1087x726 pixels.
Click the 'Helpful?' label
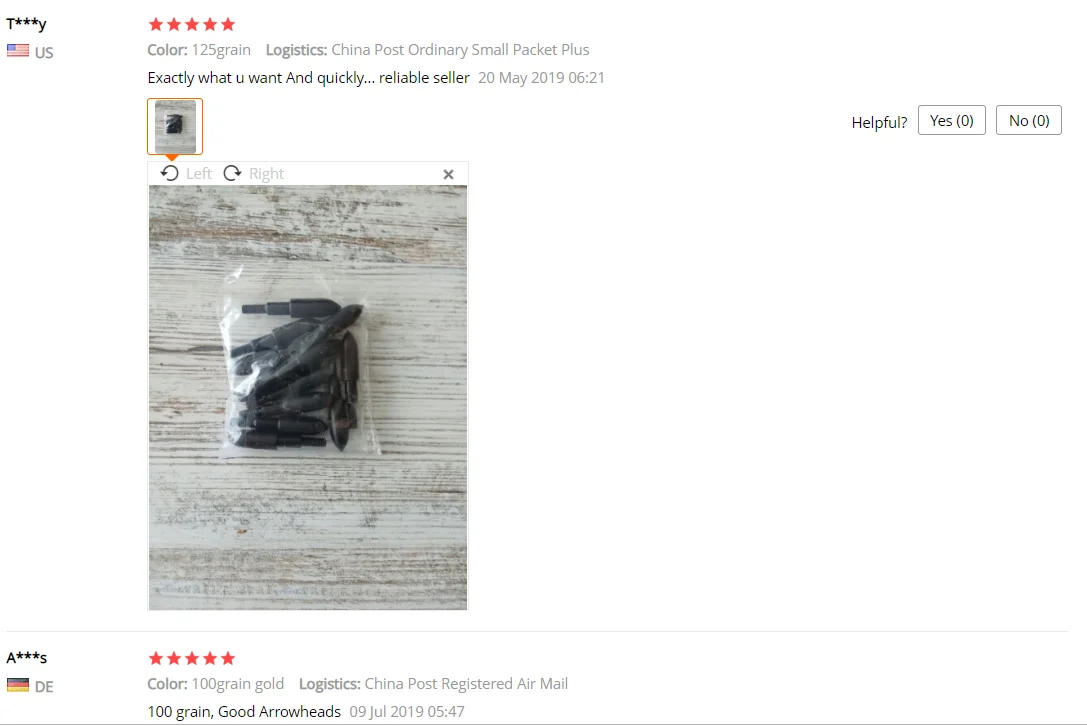pos(879,123)
